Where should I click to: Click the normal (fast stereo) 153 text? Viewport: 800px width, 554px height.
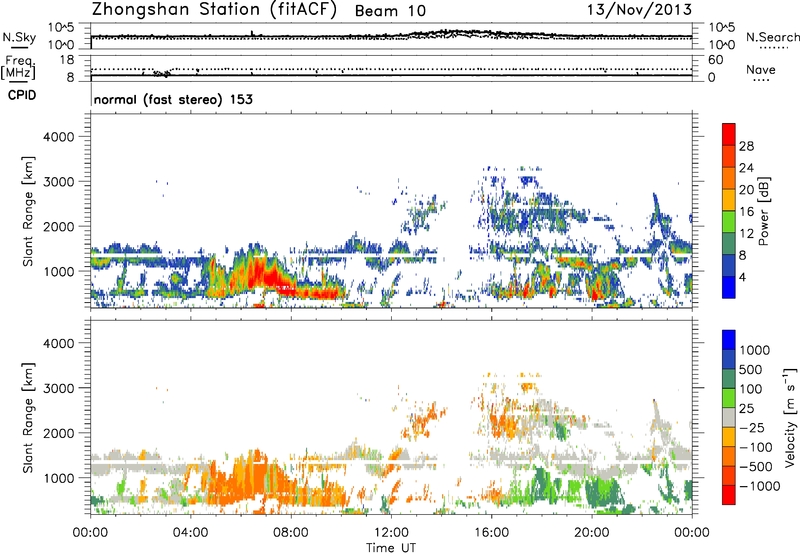pyautogui.click(x=173, y=99)
